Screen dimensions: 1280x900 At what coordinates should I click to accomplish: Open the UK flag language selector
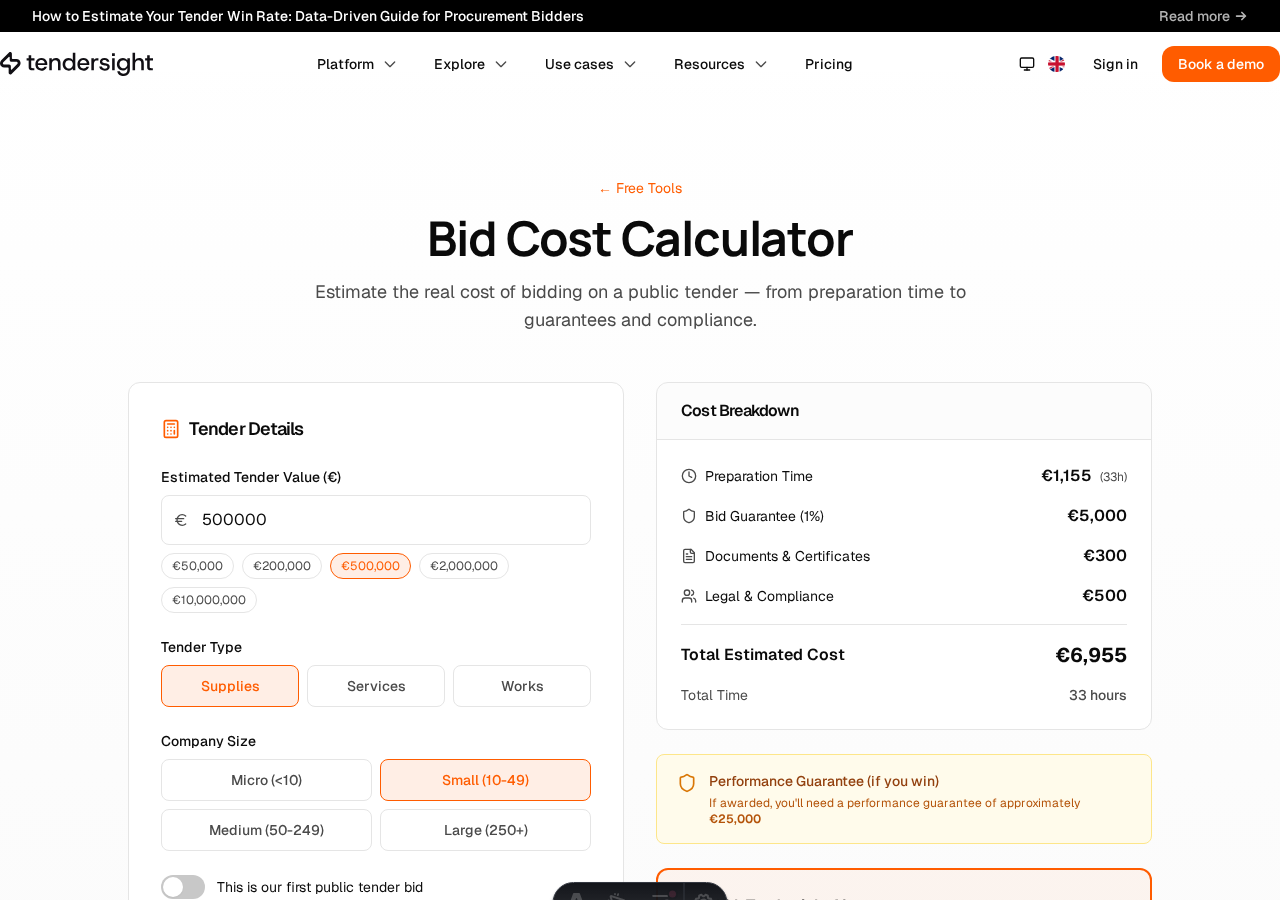[1056, 64]
